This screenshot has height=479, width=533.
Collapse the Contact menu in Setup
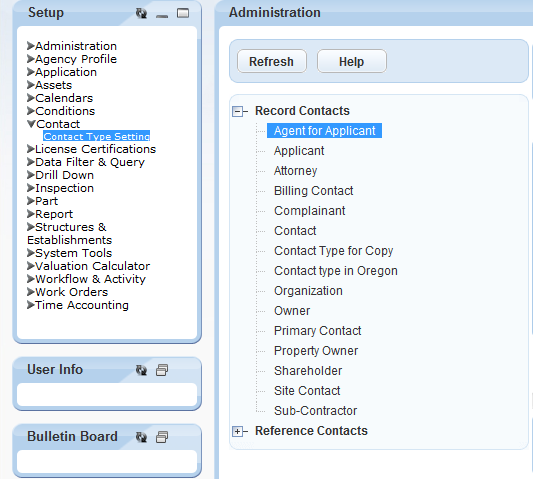(31, 124)
